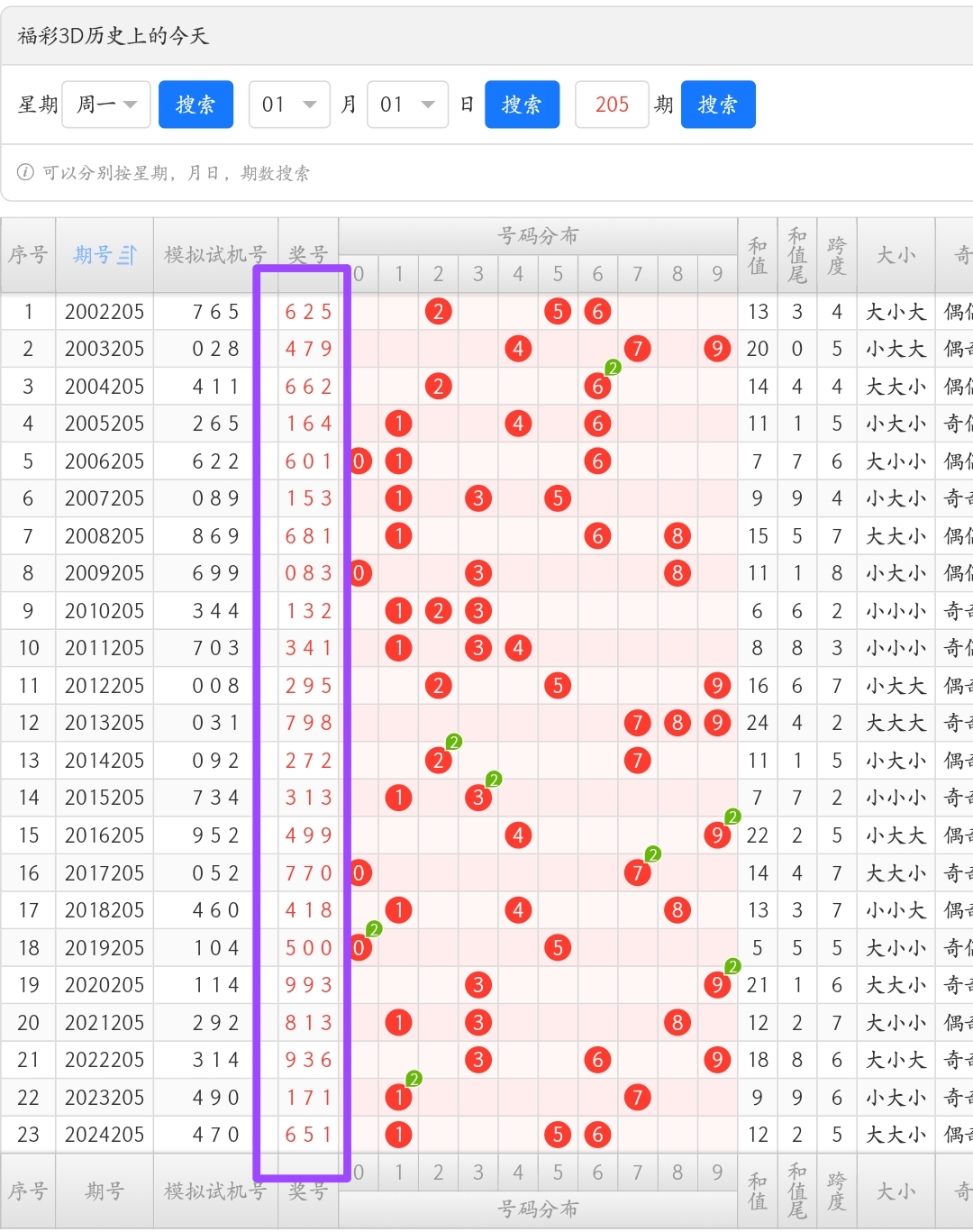Screen dimensions: 973x1232
Task: Click red ball 9 with badge in row 2020205
Action: [x=716, y=985]
